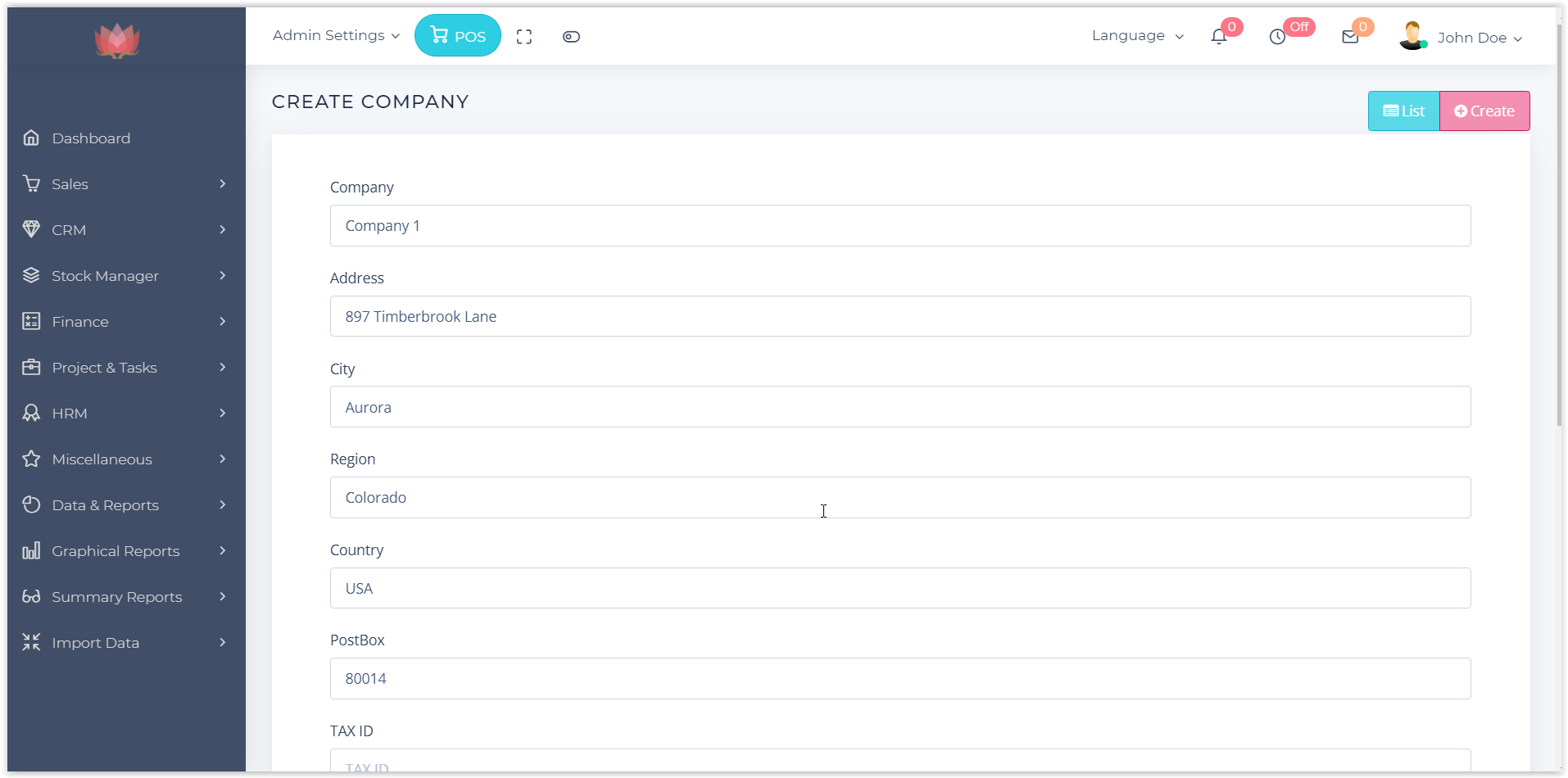This screenshot has width=1568, height=778.
Task: Click the Company name input field
Action: click(x=900, y=225)
